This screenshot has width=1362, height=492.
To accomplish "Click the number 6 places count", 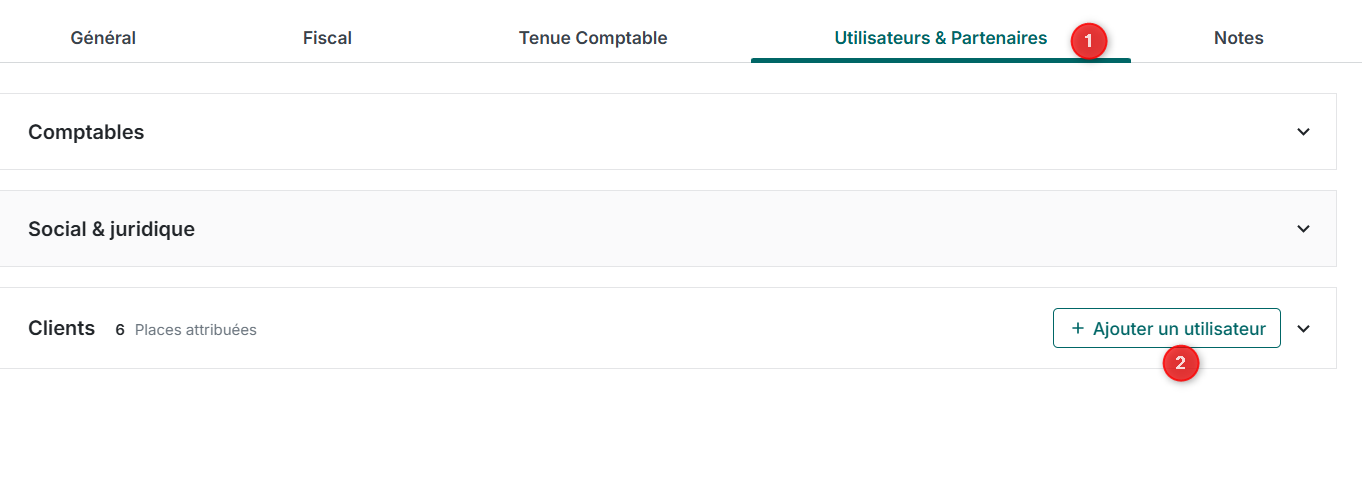I will 120,330.
